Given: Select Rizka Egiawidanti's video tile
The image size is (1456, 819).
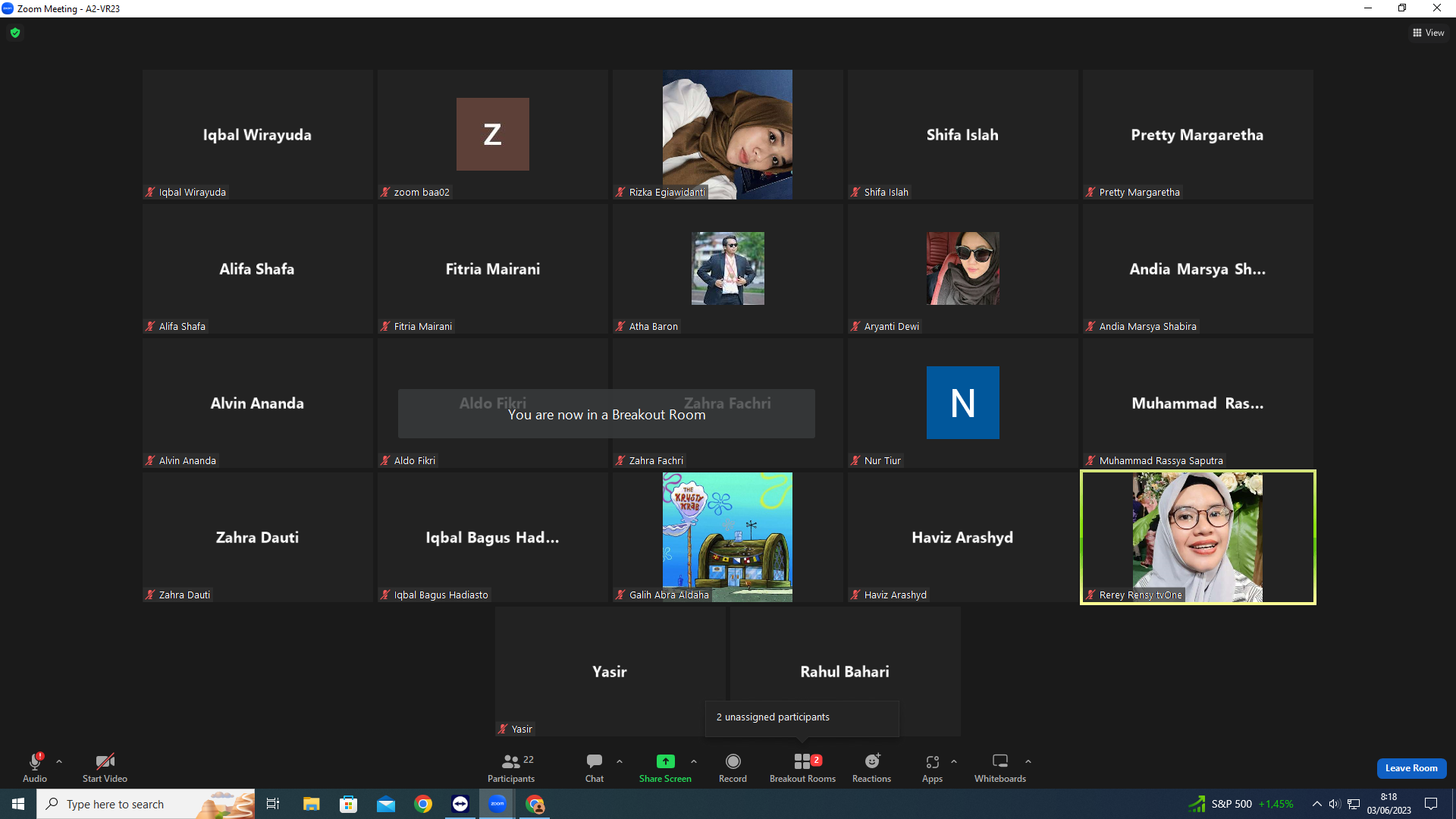Looking at the screenshot, I should click(x=727, y=134).
